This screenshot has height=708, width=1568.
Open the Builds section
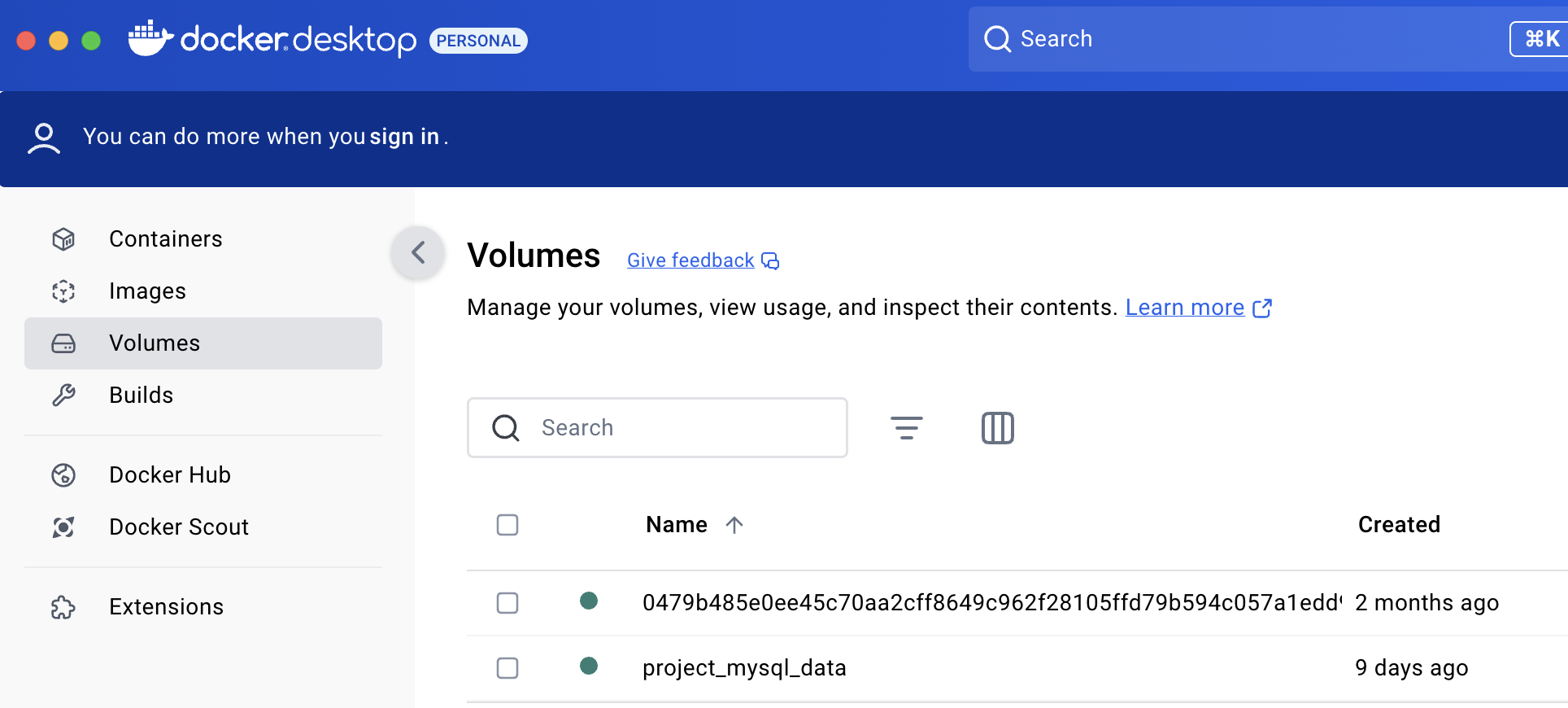click(x=203, y=396)
